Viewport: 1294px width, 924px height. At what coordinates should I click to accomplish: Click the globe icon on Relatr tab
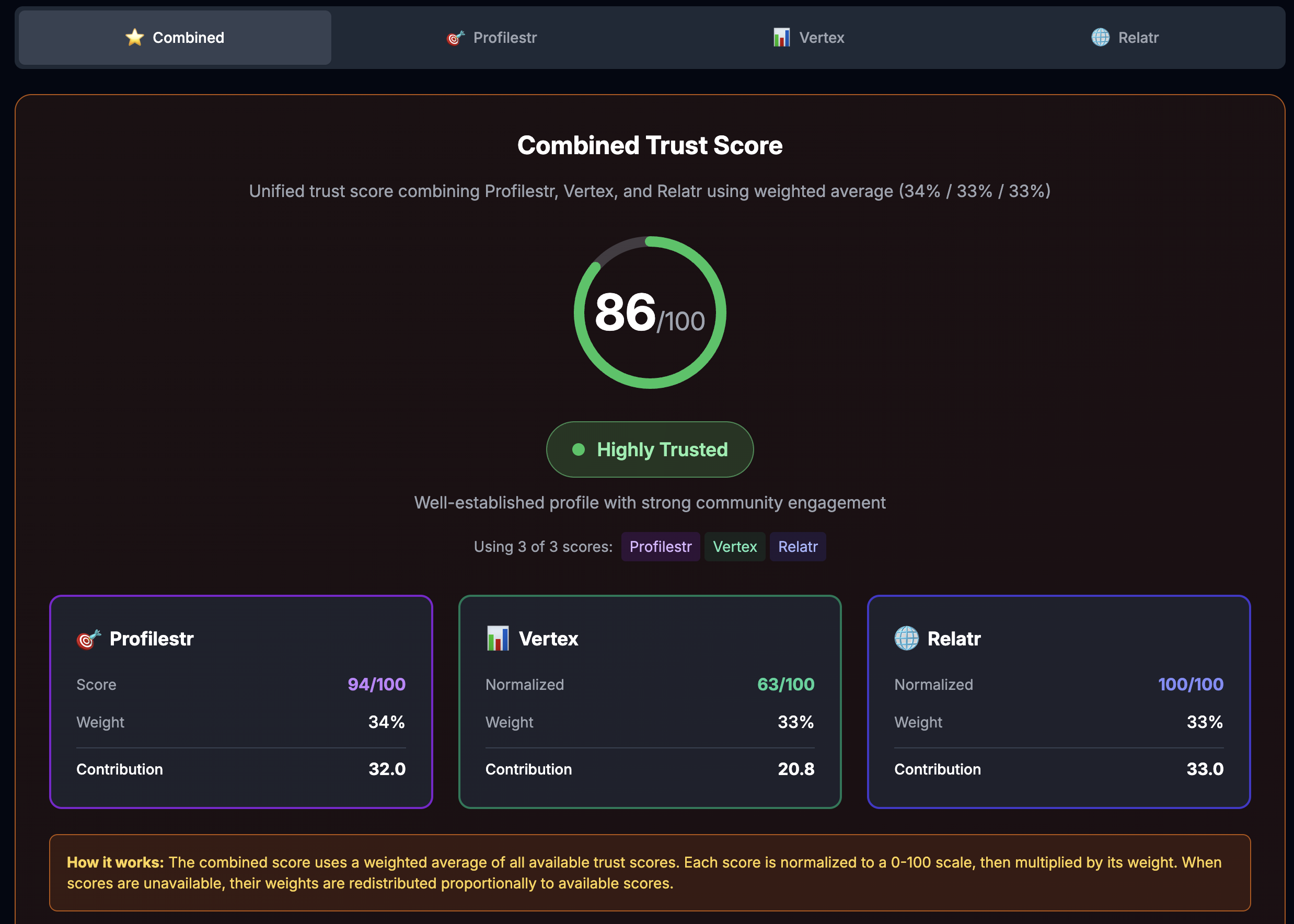pos(1100,38)
